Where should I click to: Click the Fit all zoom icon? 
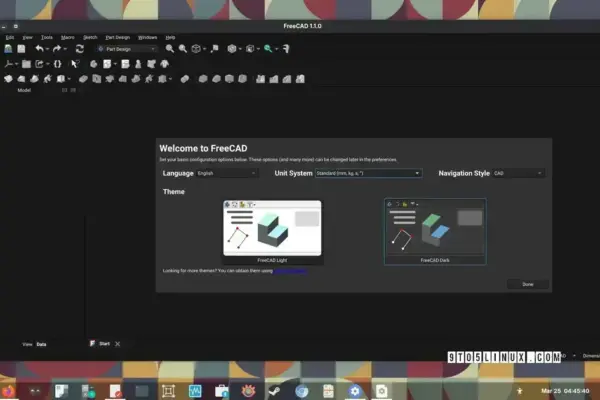[170, 49]
